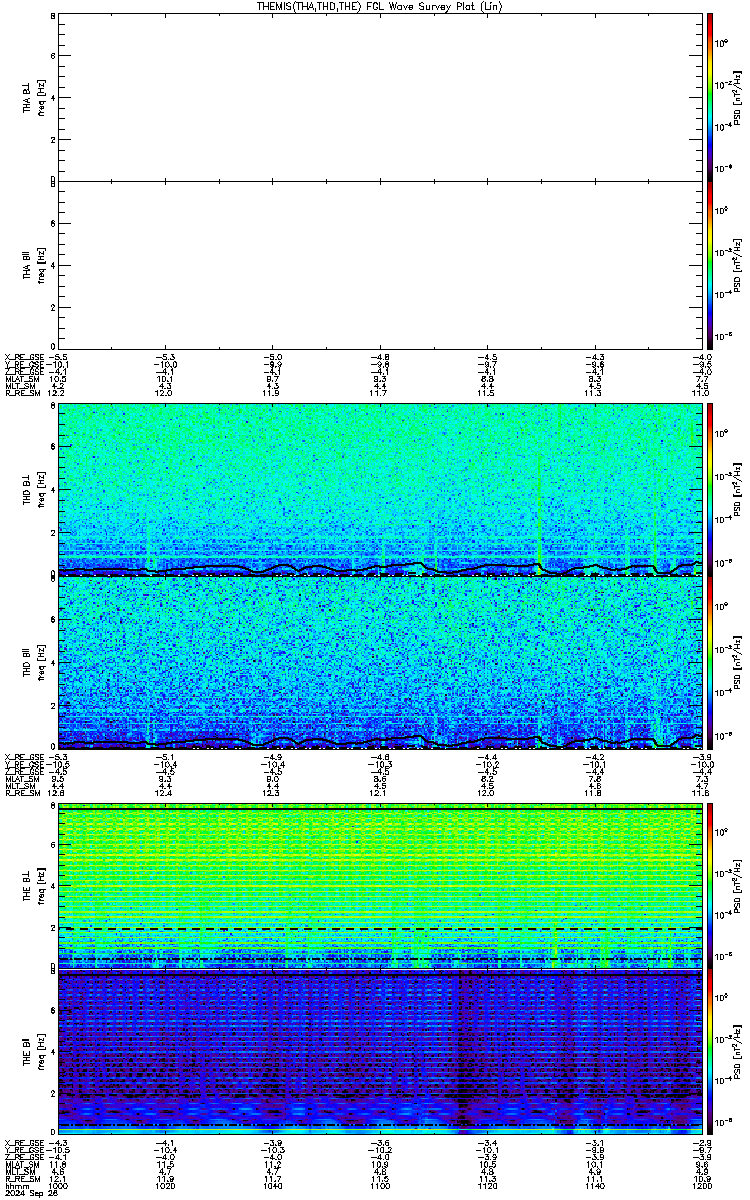Image resolution: width=750 pixels, height=1200 pixels.
Task: Click the PSD color bar beside THE B-parallel panel
Action: [710, 1053]
